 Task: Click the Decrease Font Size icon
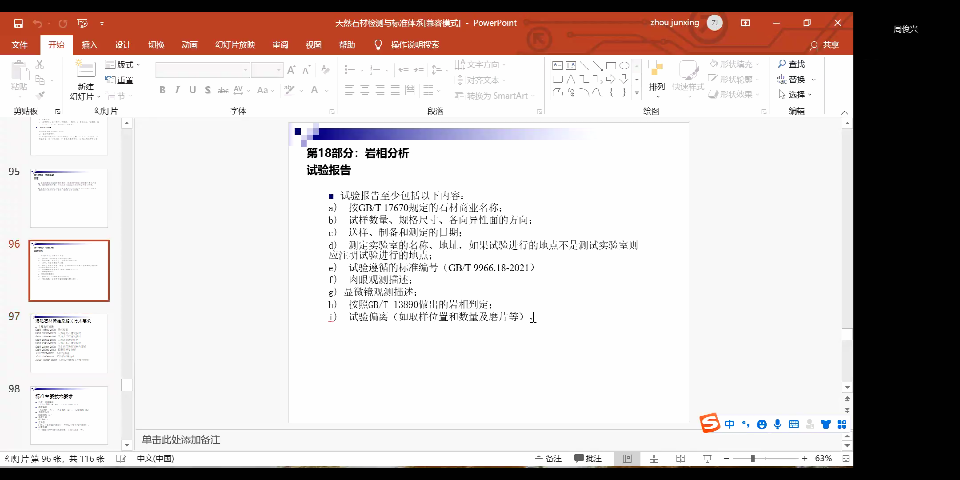(x=307, y=70)
